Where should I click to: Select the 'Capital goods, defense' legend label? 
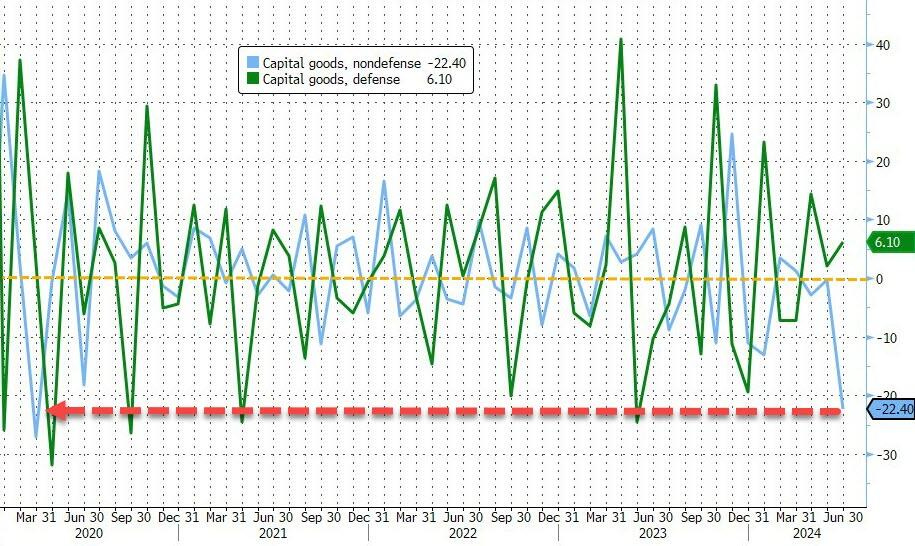tap(324, 80)
